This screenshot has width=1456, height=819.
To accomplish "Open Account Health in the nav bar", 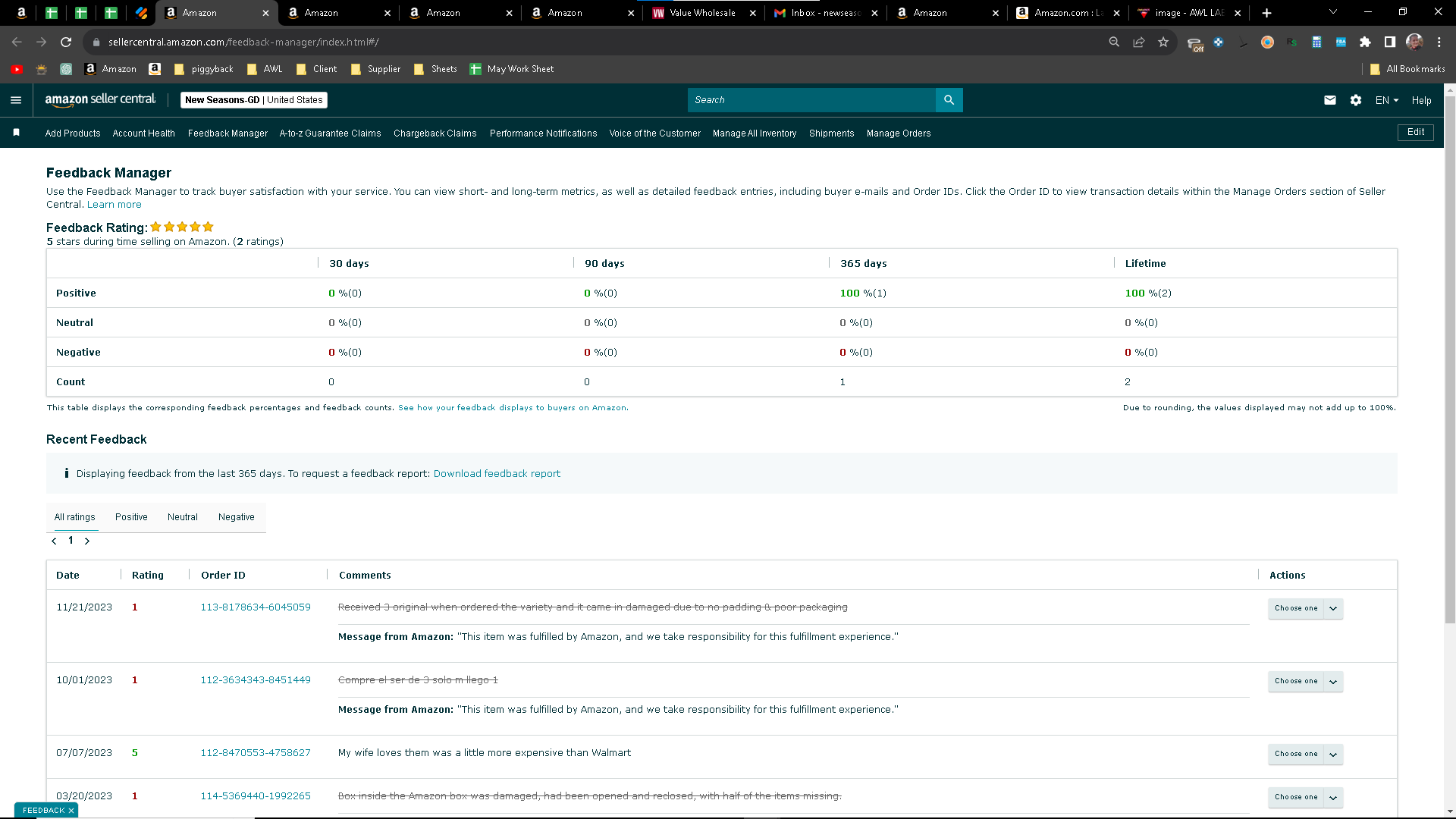I will pos(144,133).
